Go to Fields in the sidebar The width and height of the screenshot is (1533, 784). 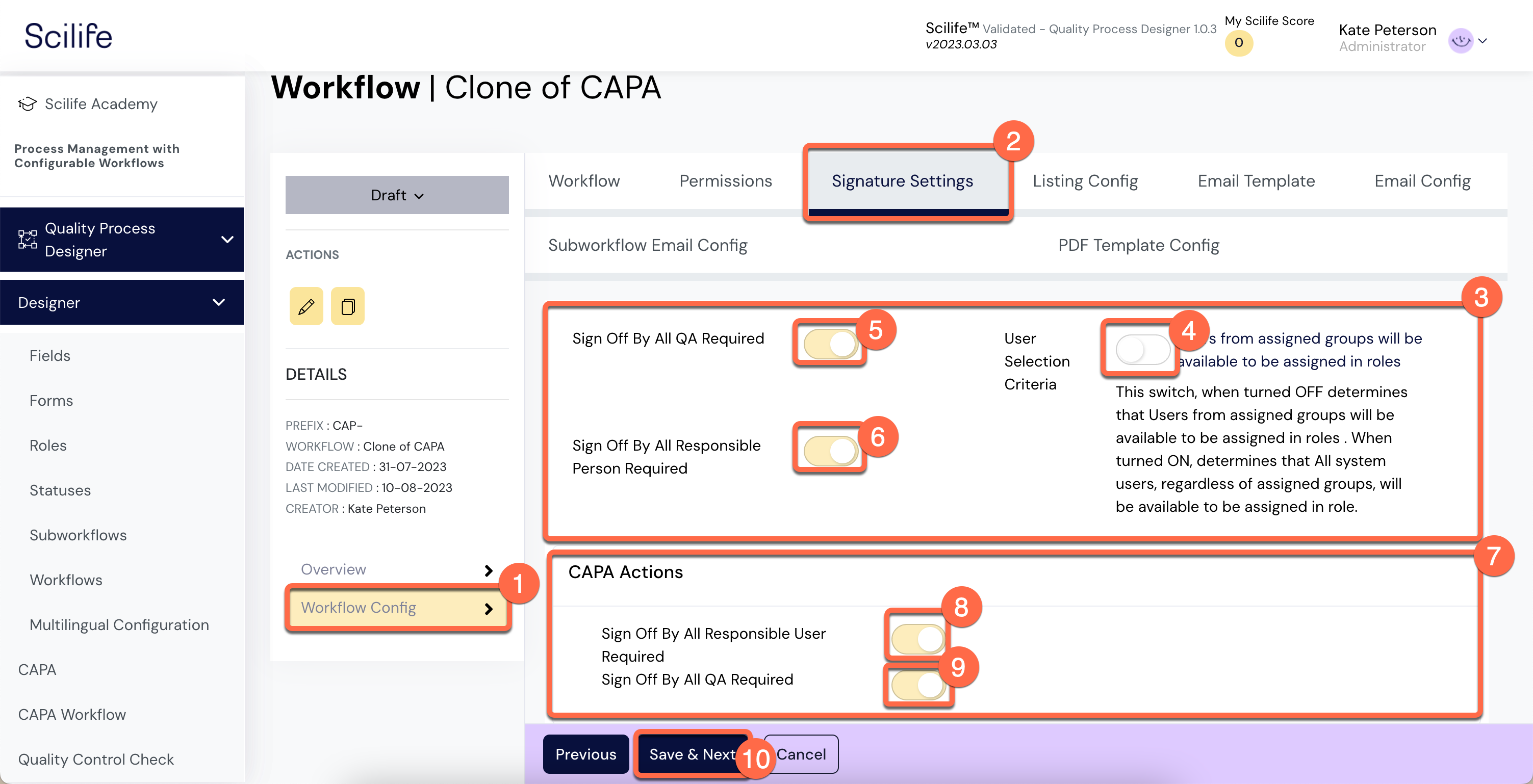point(50,356)
